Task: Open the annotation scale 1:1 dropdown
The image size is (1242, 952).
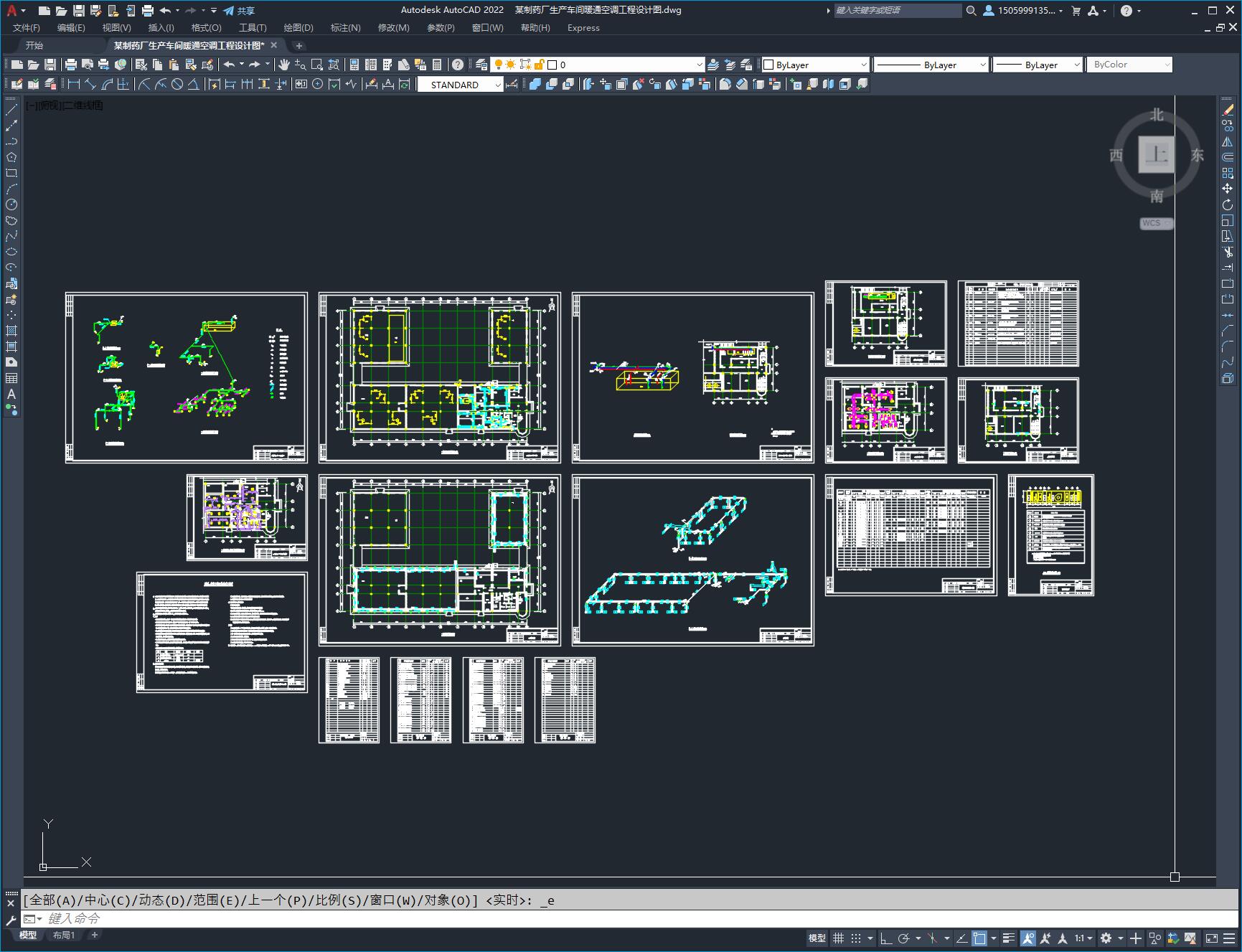Action: point(1083,938)
